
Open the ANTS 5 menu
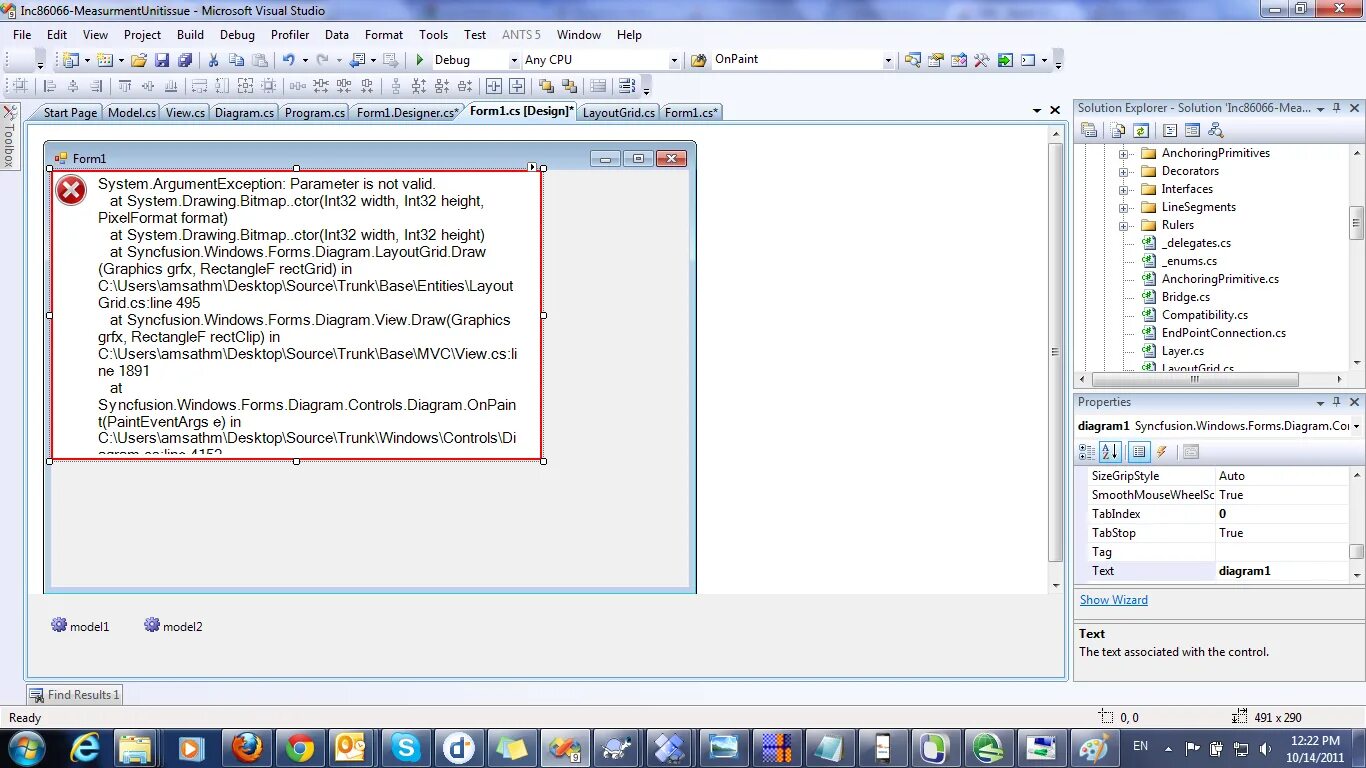(521, 34)
